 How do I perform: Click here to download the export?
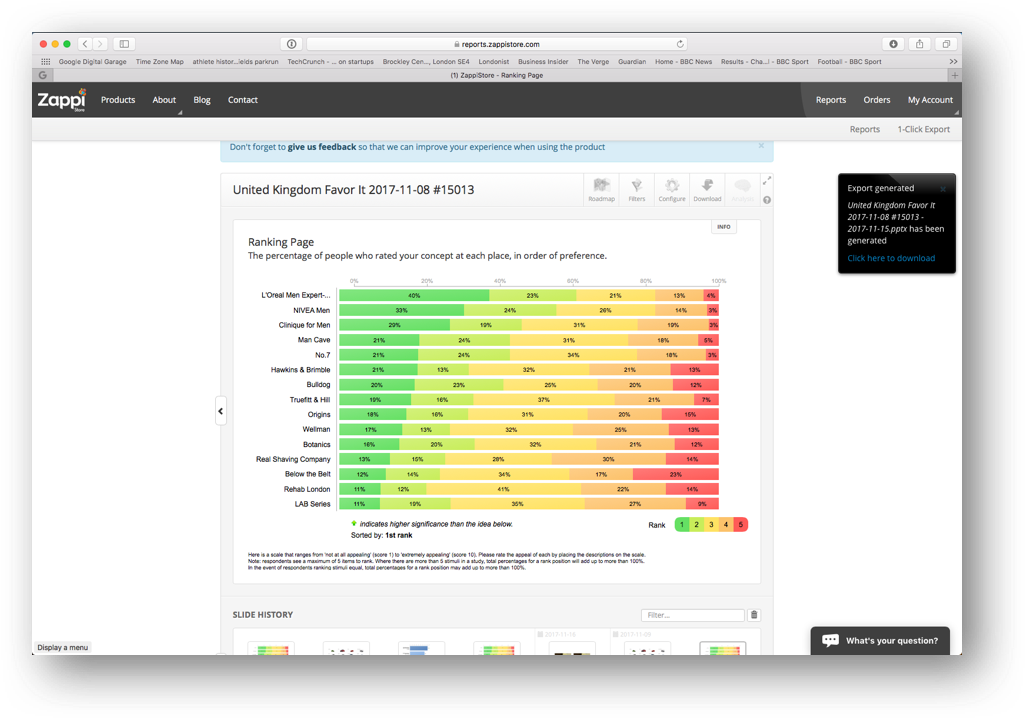891,258
